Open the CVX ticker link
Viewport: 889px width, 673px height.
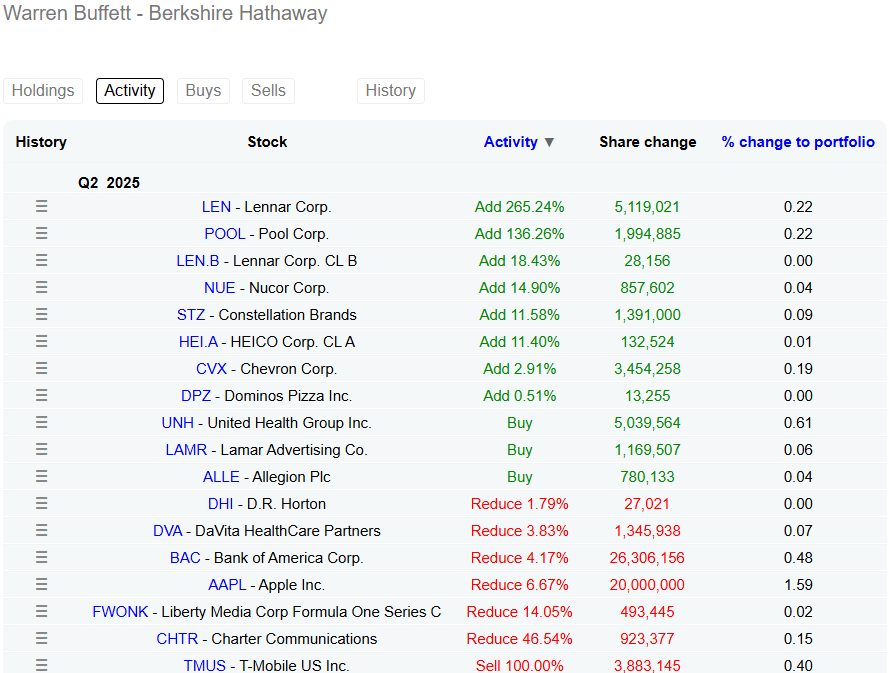pos(211,369)
